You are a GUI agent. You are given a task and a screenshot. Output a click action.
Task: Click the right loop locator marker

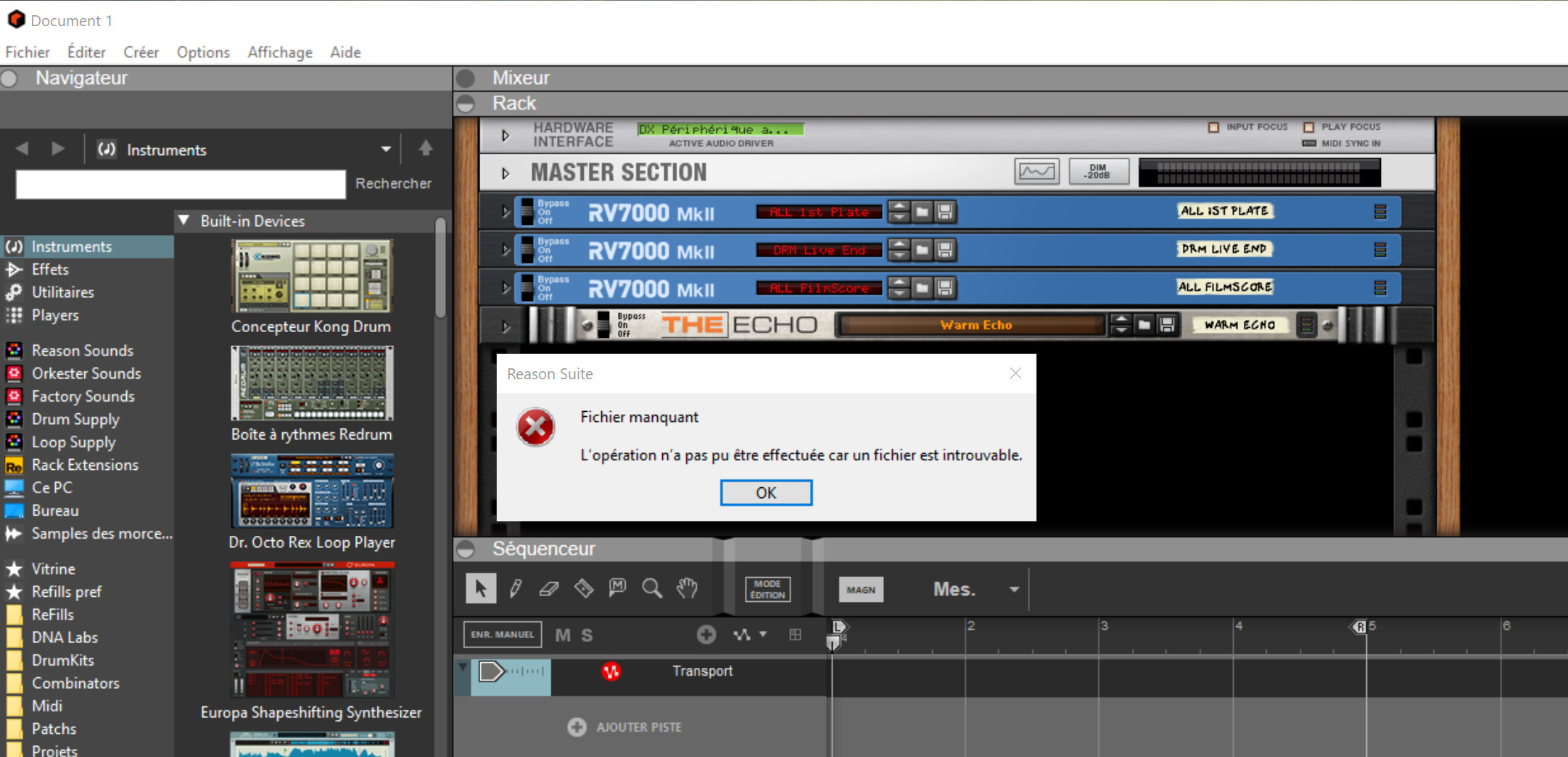point(1360,626)
